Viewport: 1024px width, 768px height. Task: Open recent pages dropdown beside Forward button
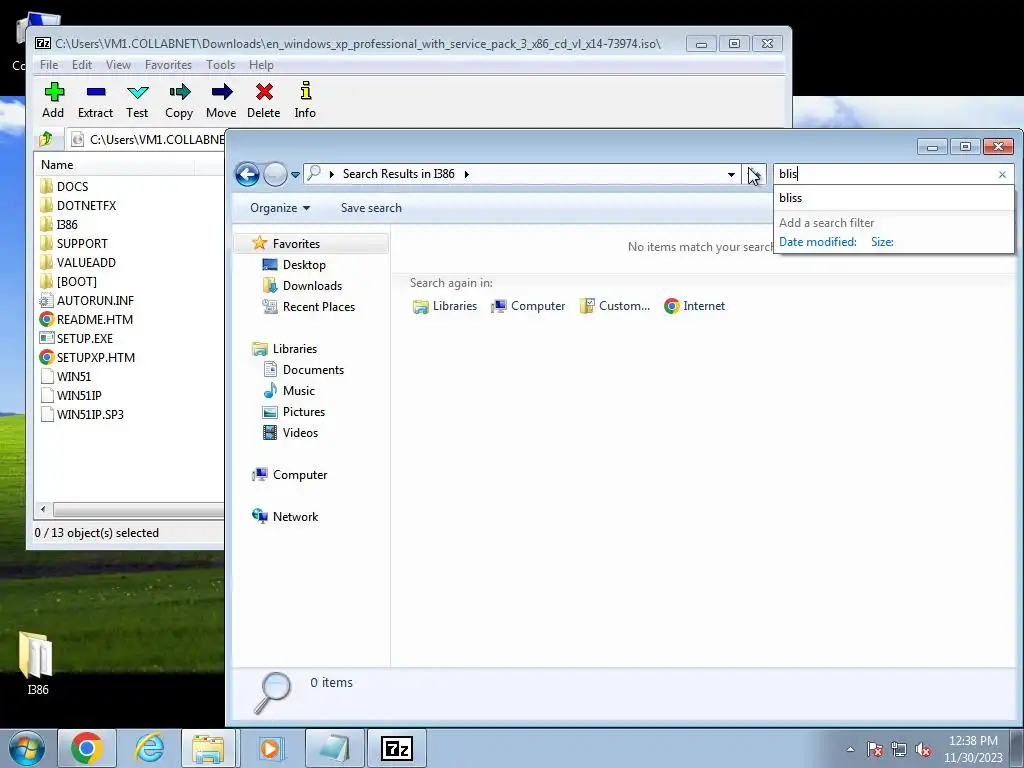[x=295, y=174]
